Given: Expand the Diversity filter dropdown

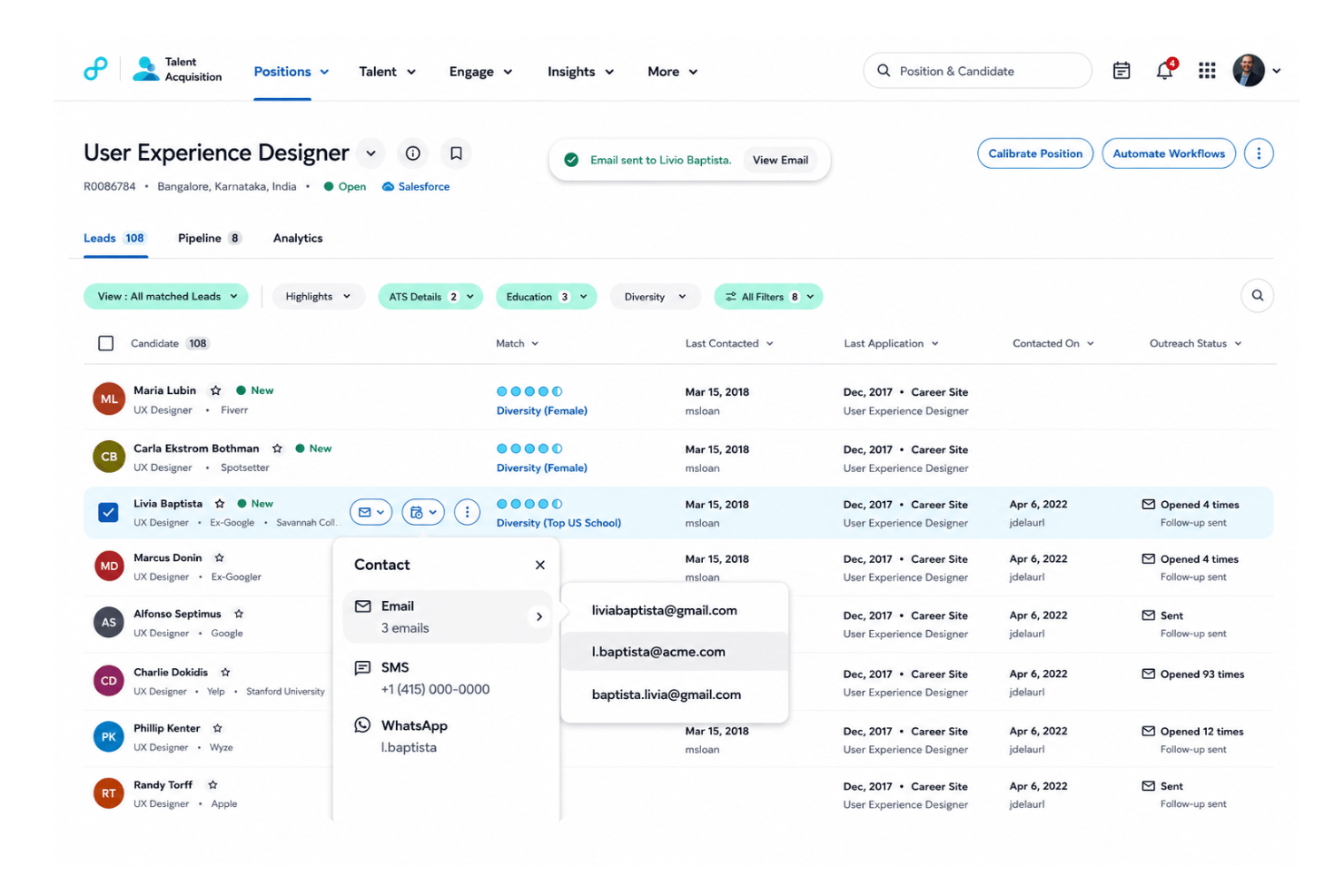Looking at the screenshot, I should [655, 297].
